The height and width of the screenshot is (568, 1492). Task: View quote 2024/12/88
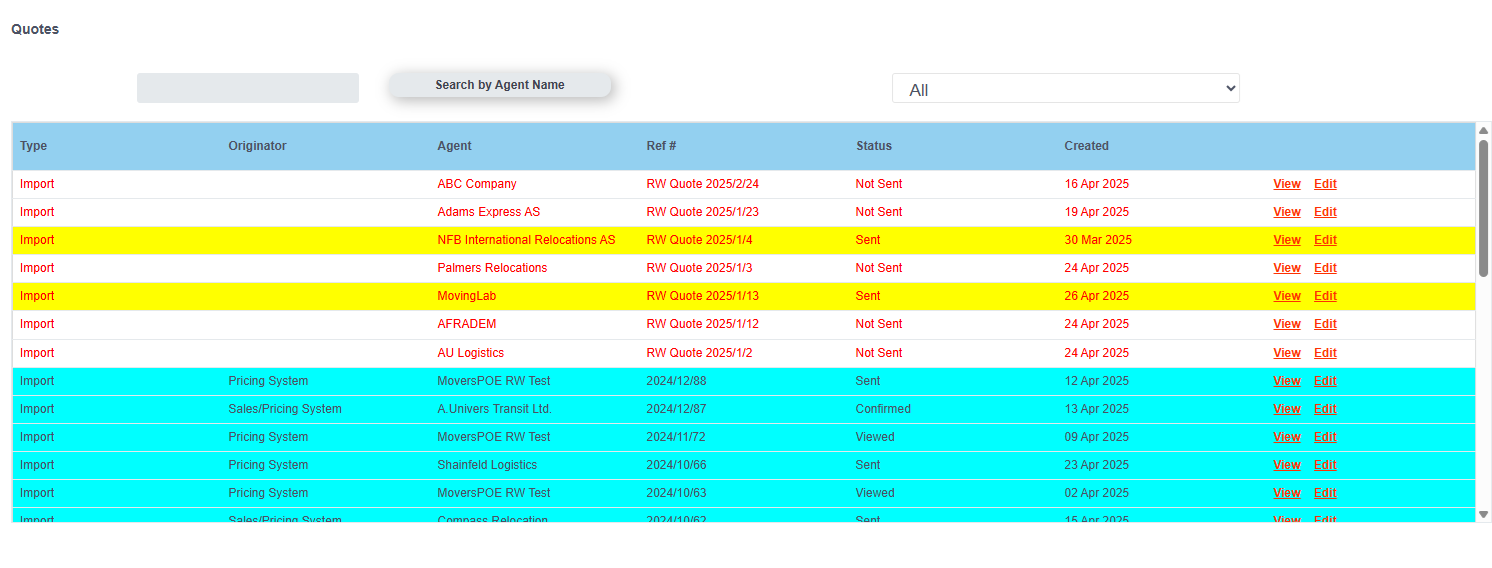tap(1287, 381)
